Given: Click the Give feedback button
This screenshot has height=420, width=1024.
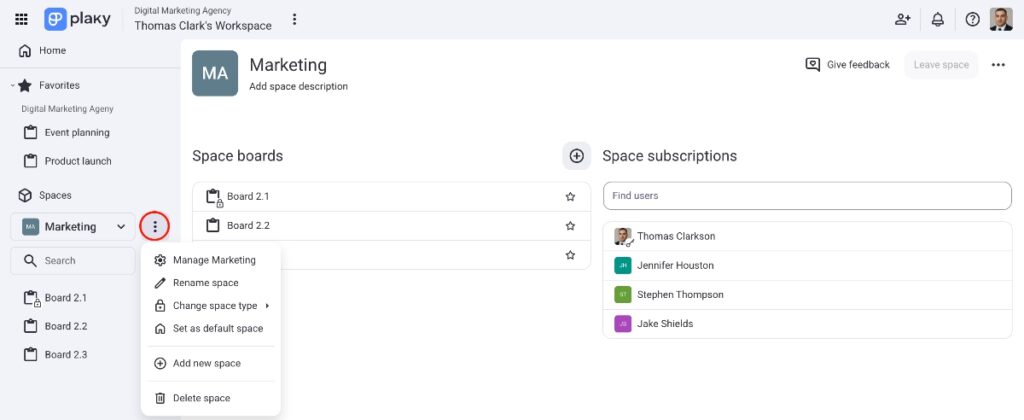Looking at the screenshot, I should [x=847, y=65].
